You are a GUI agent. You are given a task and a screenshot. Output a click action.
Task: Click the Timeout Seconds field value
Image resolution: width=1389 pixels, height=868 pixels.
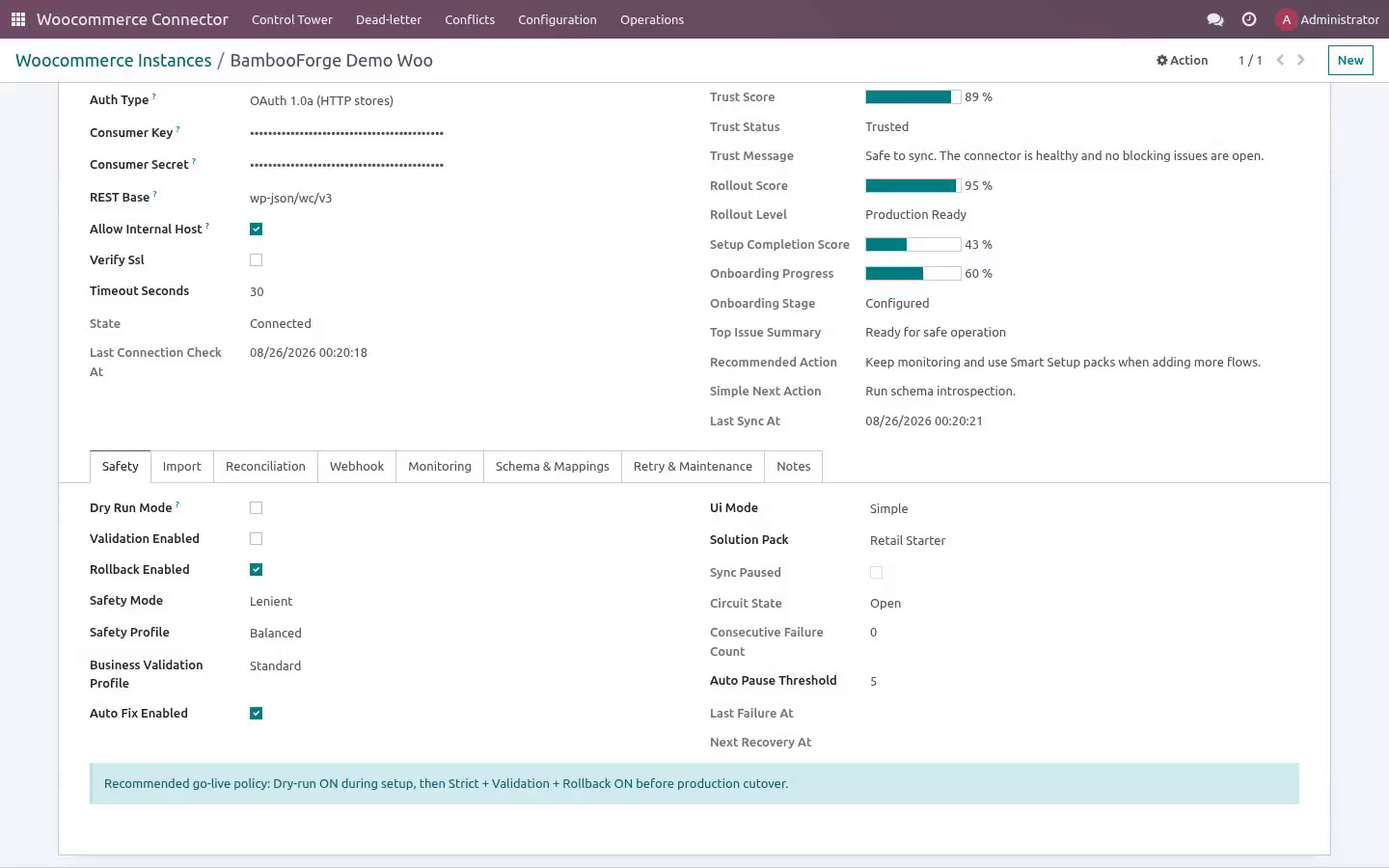[257, 292]
